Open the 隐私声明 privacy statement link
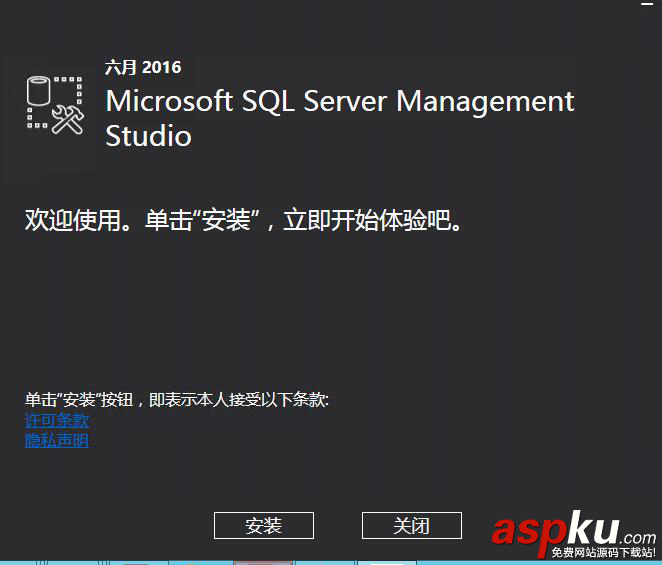 pyautogui.click(x=57, y=440)
